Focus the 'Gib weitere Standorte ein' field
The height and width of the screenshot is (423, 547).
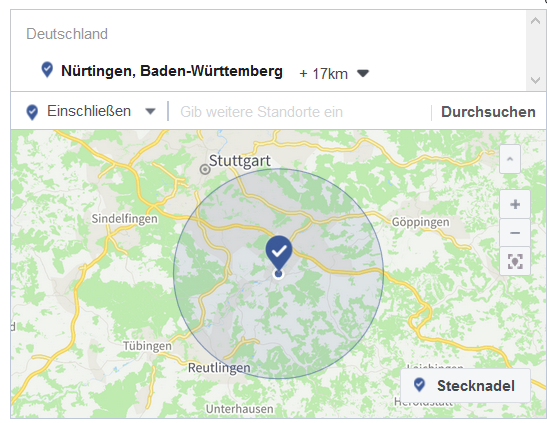(300, 112)
